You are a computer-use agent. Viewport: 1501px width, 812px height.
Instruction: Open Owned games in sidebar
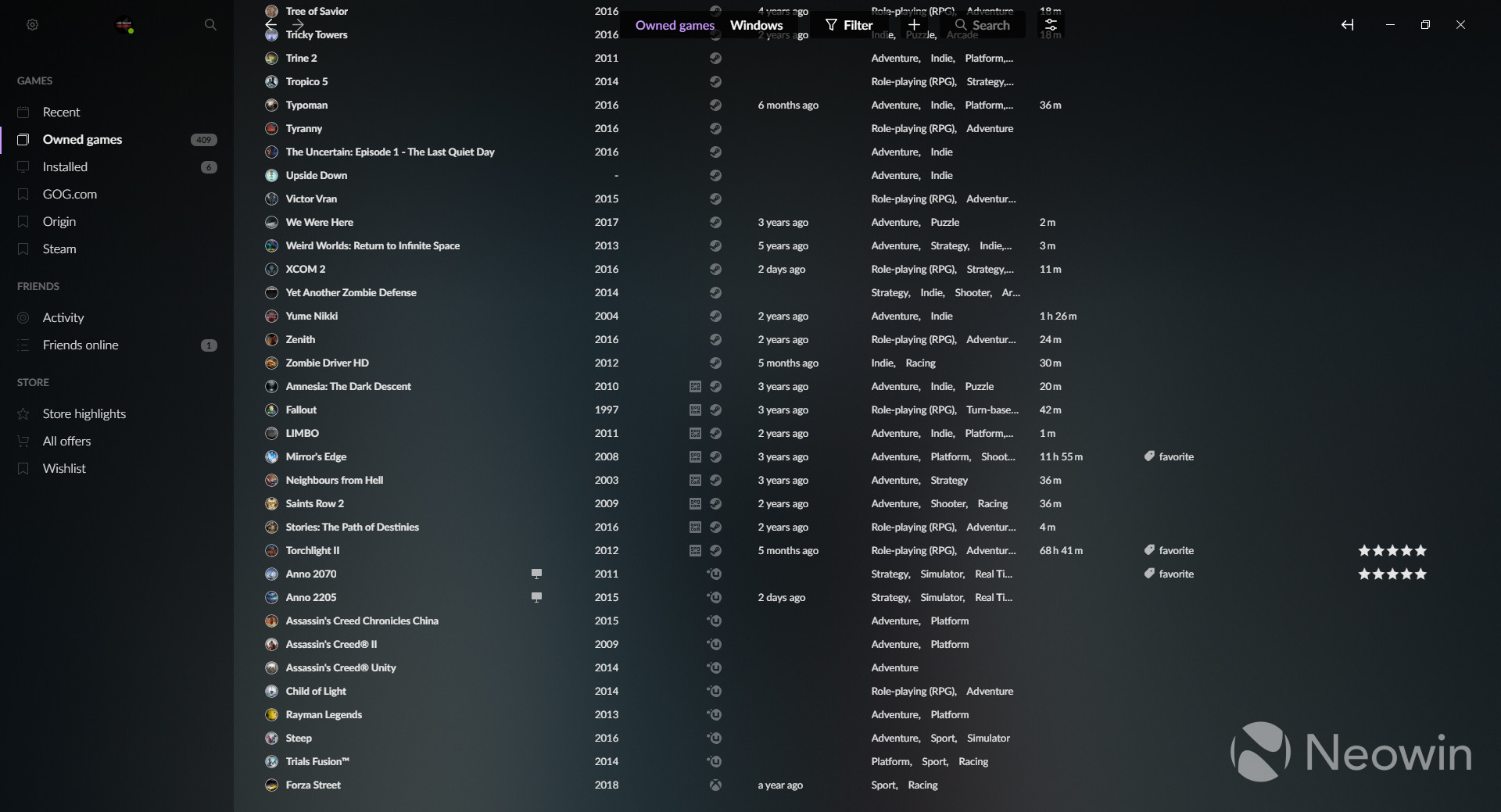117,139
